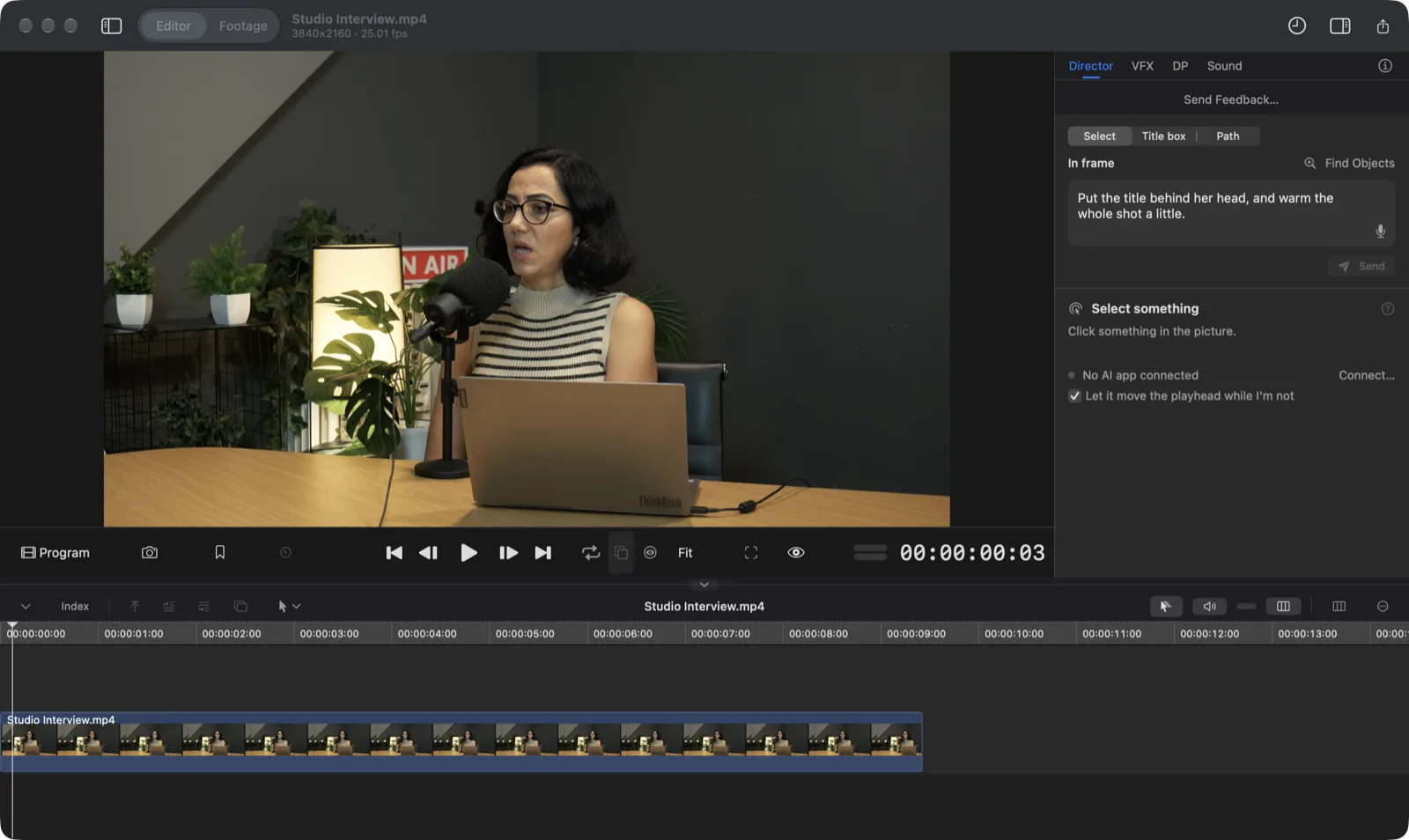Click the chevron below the viewer controls

coord(704,585)
